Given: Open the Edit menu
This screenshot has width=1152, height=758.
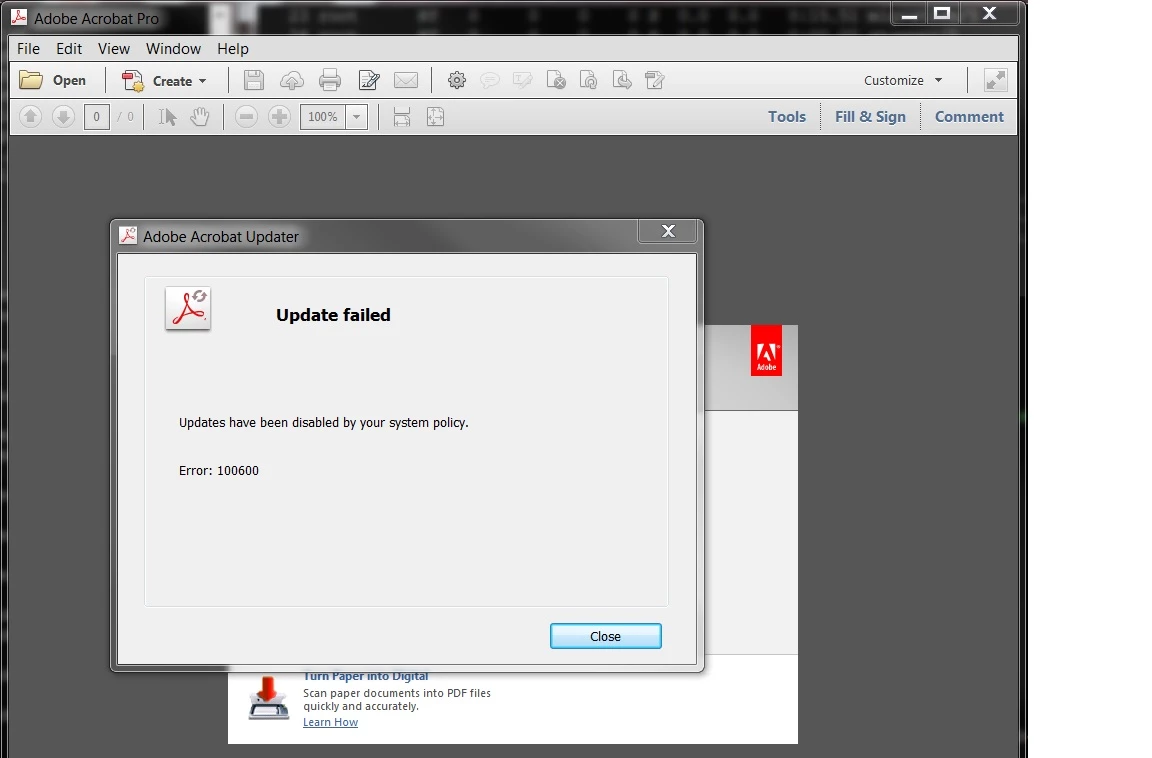Looking at the screenshot, I should pyautogui.click(x=69, y=48).
